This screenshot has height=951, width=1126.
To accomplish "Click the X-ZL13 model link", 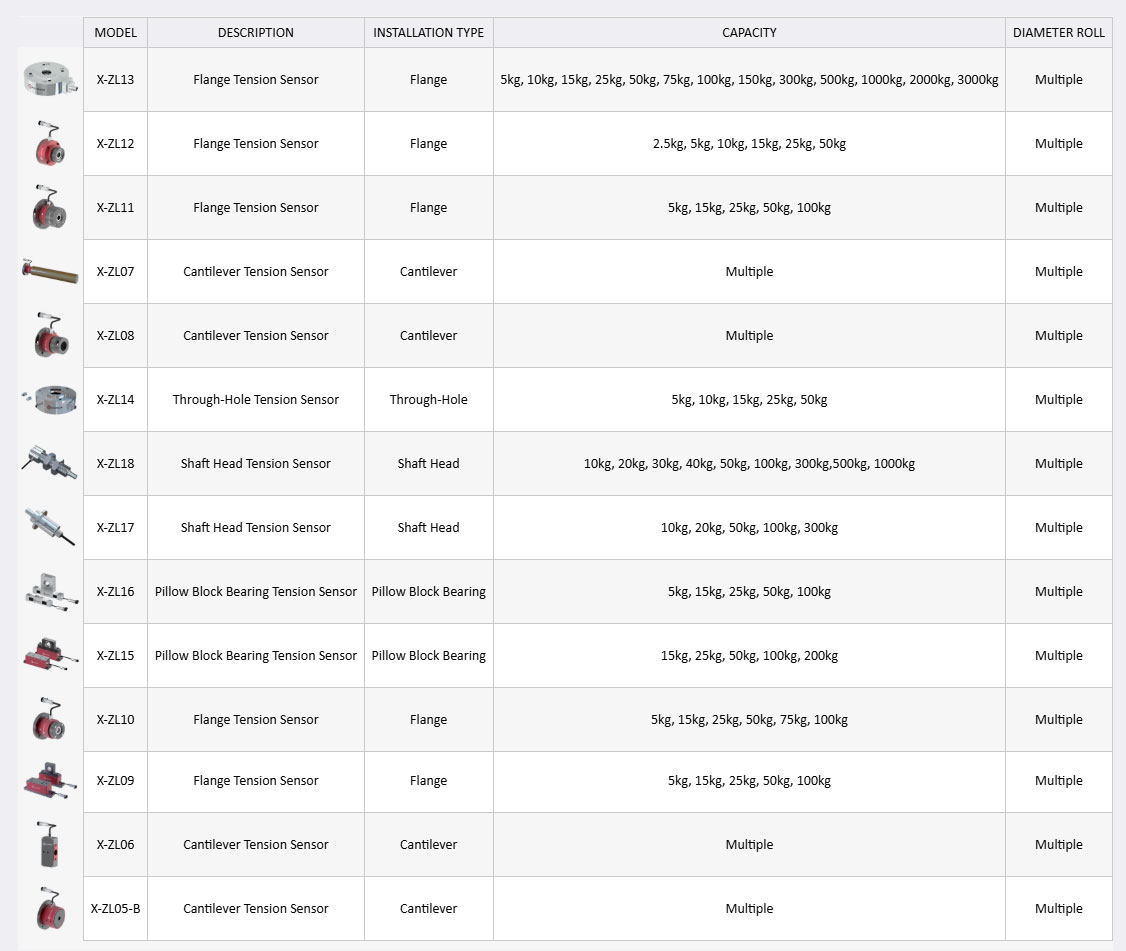I will coord(115,80).
